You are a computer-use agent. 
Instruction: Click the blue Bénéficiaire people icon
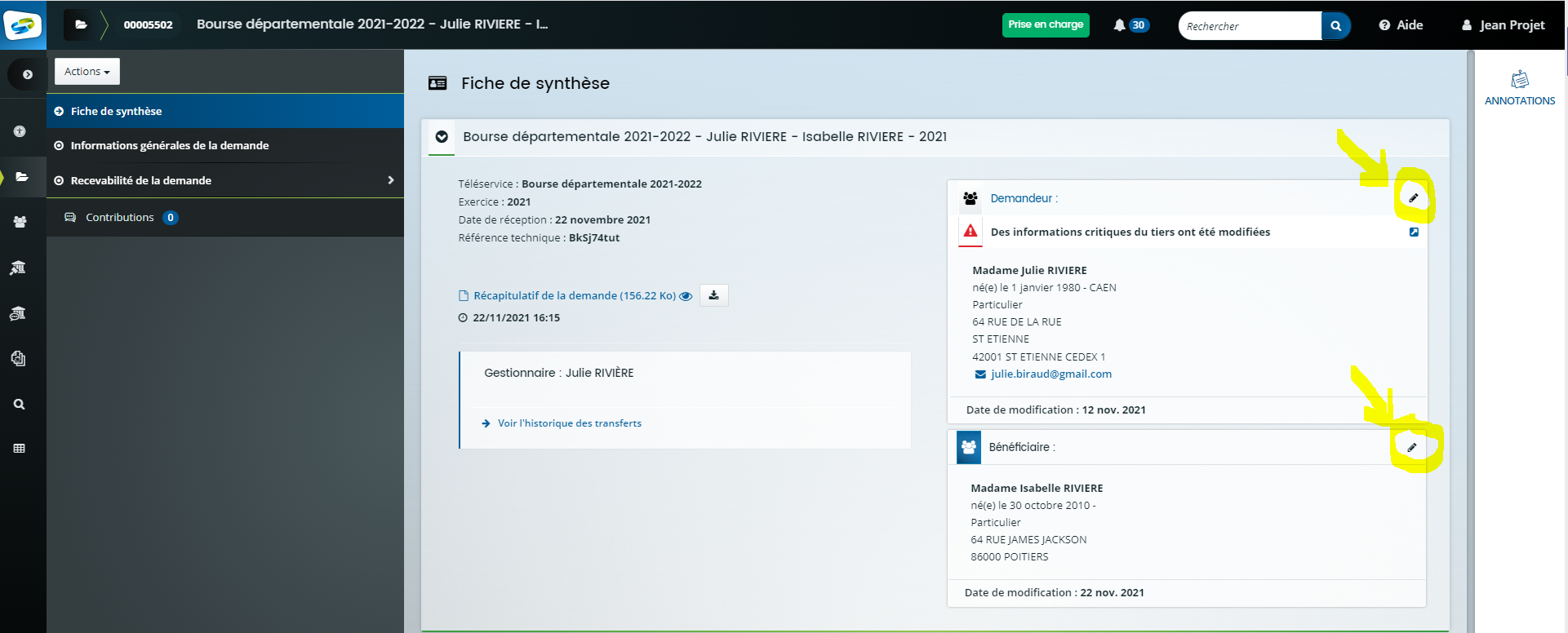[969, 447]
